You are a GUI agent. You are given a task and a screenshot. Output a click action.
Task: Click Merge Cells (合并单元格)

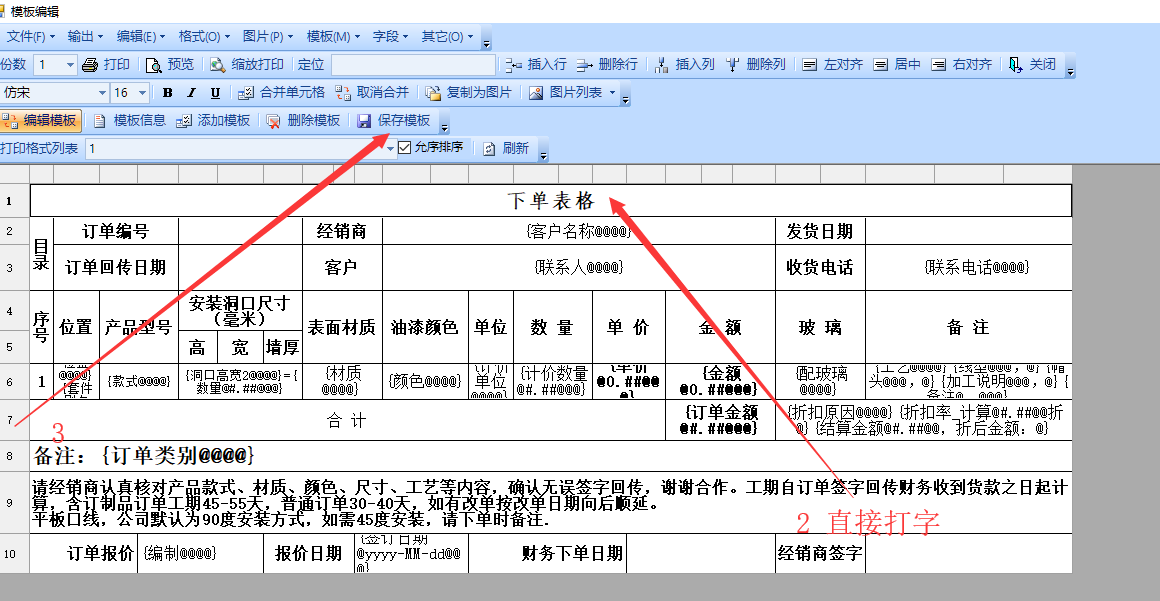click(282, 92)
